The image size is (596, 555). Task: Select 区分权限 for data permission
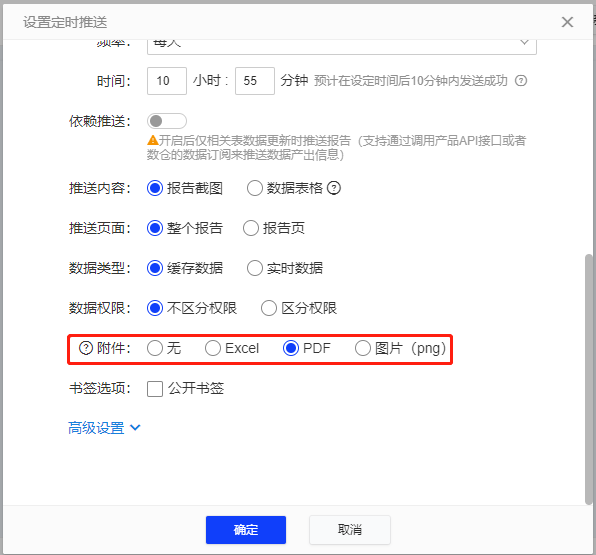(x=269, y=308)
